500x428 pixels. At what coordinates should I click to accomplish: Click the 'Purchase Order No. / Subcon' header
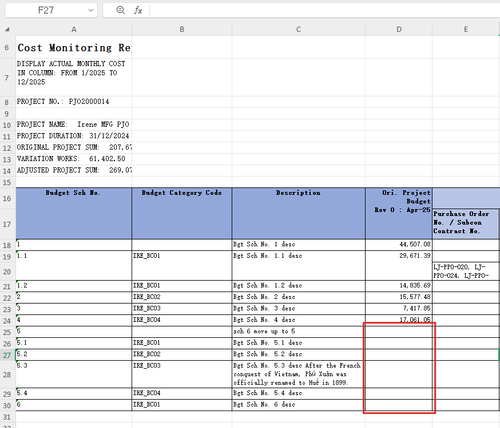coord(466,224)
